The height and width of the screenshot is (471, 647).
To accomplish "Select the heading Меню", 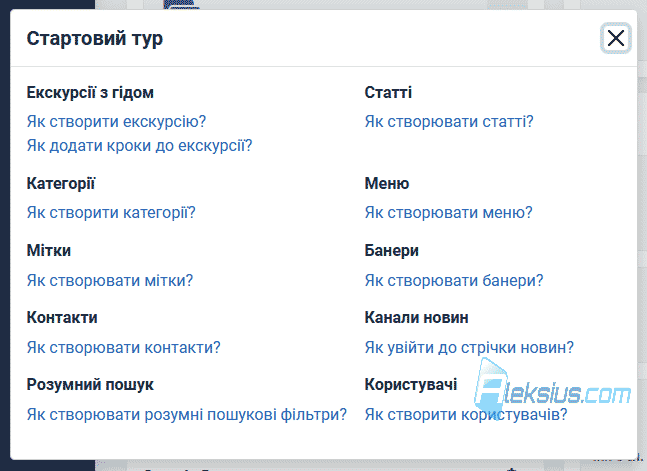I will click(x=387, y=184).
